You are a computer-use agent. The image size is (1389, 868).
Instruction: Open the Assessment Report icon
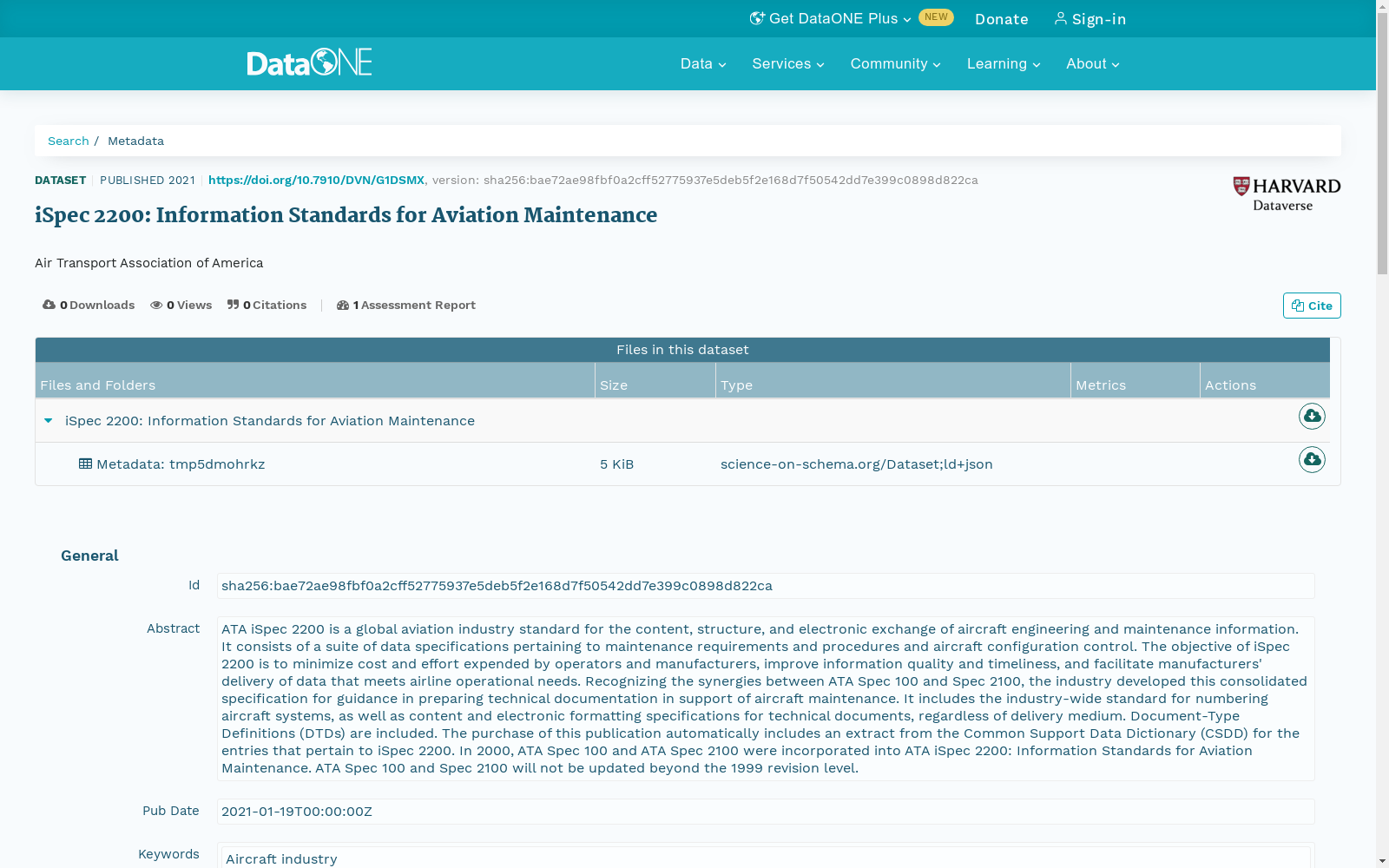tap(344, 305)
